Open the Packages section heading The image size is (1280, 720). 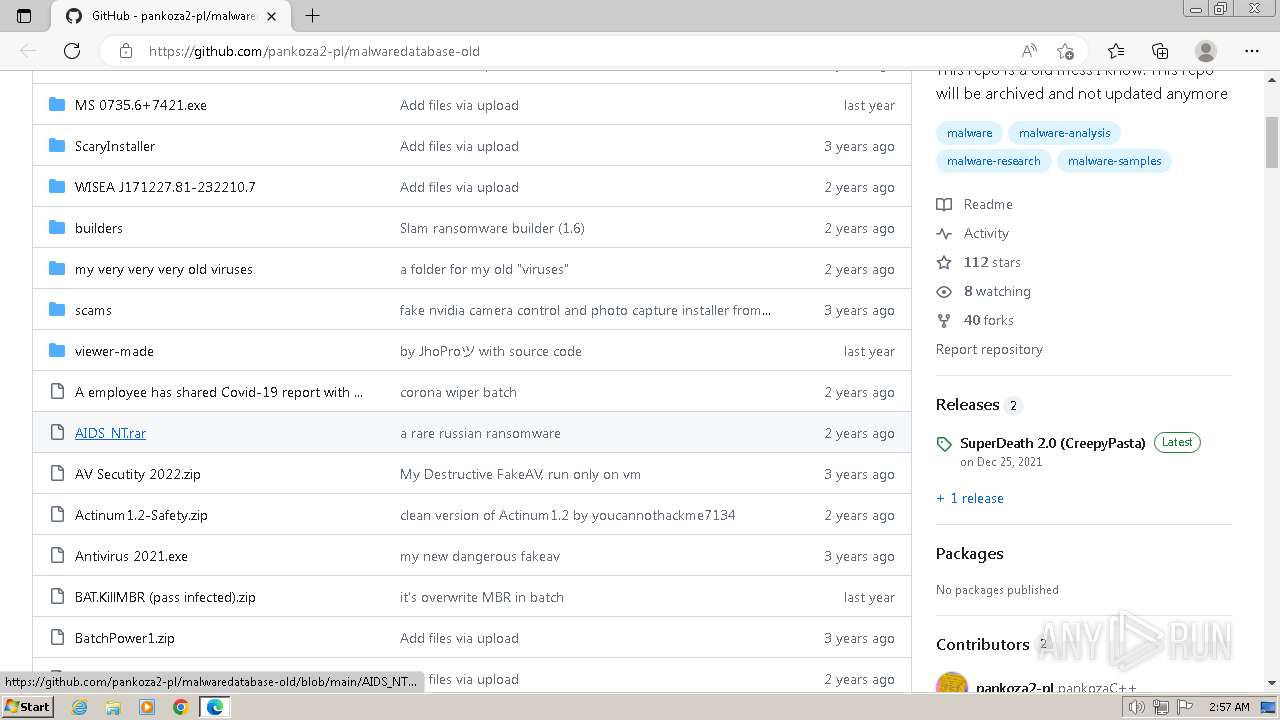970,553
